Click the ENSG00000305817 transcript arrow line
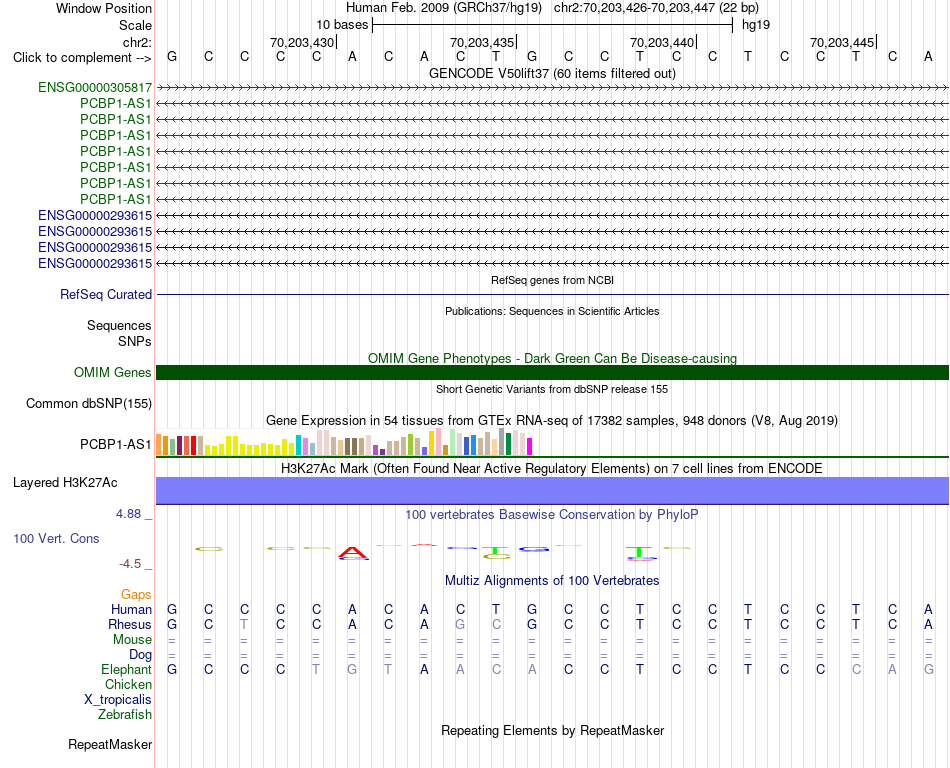950x768 pixels. click(x=552, y=88)
